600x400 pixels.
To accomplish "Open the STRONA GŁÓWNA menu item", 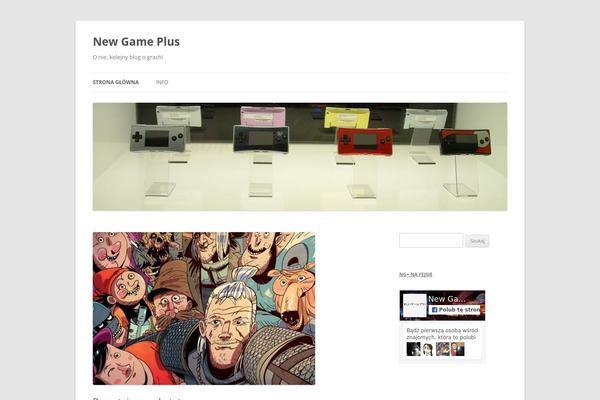I will (x=116, y=82).
